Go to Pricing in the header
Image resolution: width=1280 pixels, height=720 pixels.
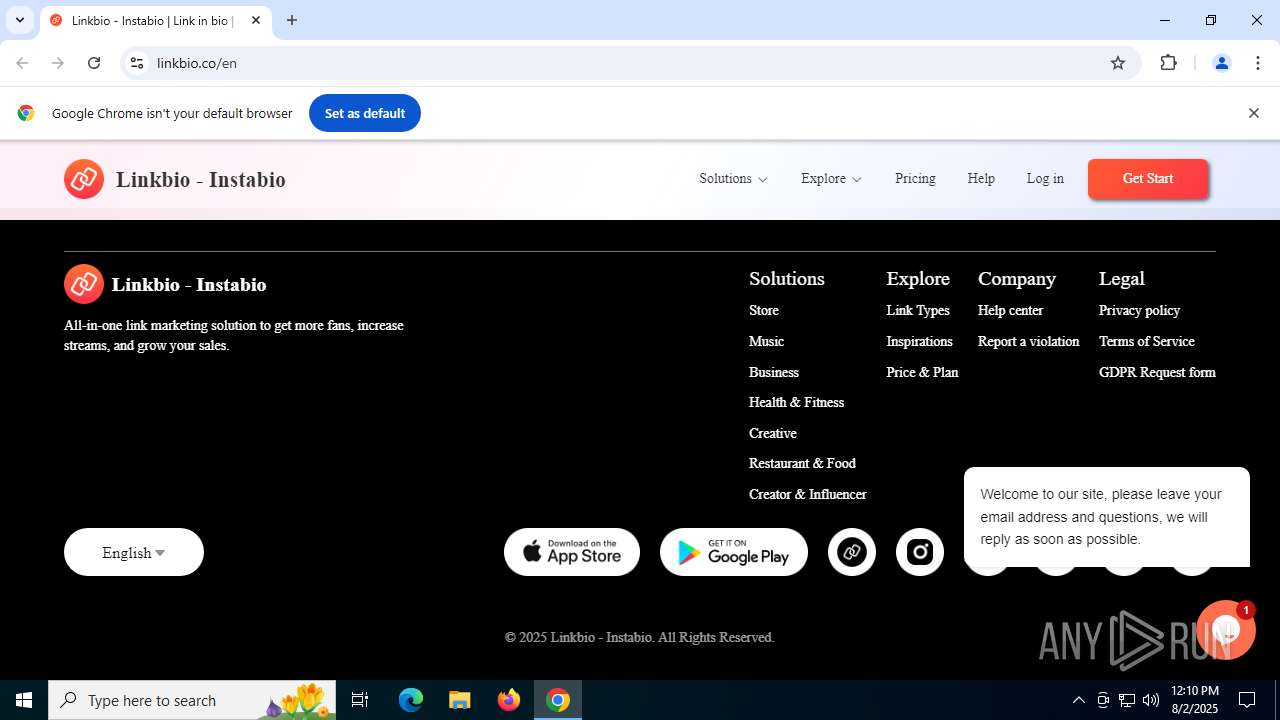click(x=915, y=179)
